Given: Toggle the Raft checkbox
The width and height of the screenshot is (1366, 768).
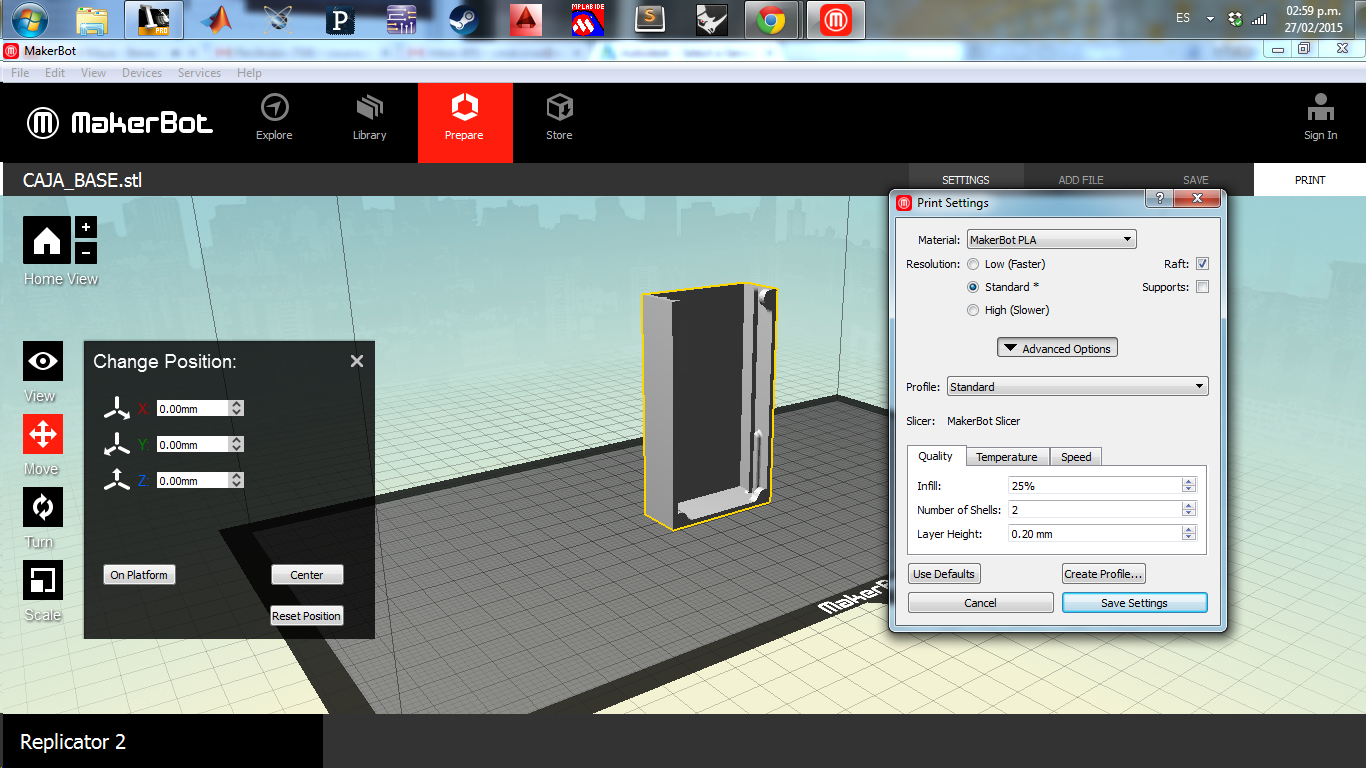Looking at the screenshot, I should 1202,264.
